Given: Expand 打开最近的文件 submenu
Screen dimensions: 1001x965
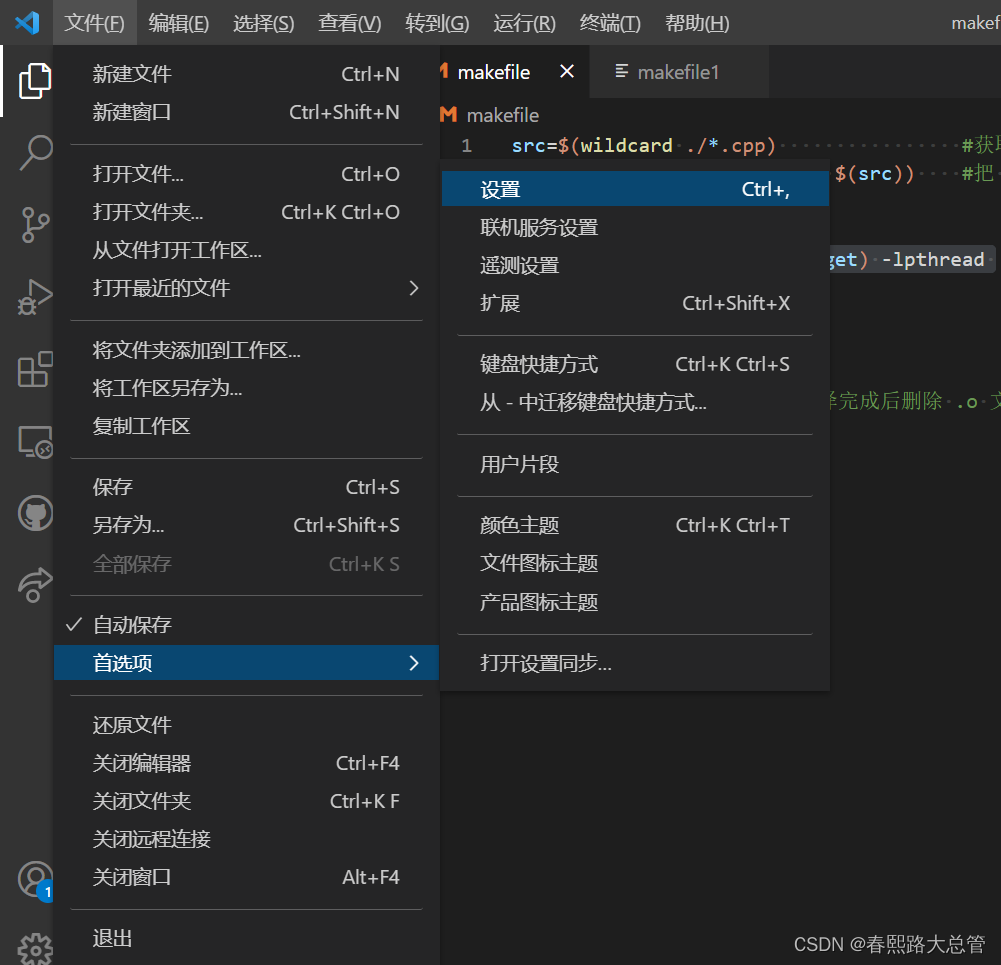Looking at the screenshot, I should 246,288.
